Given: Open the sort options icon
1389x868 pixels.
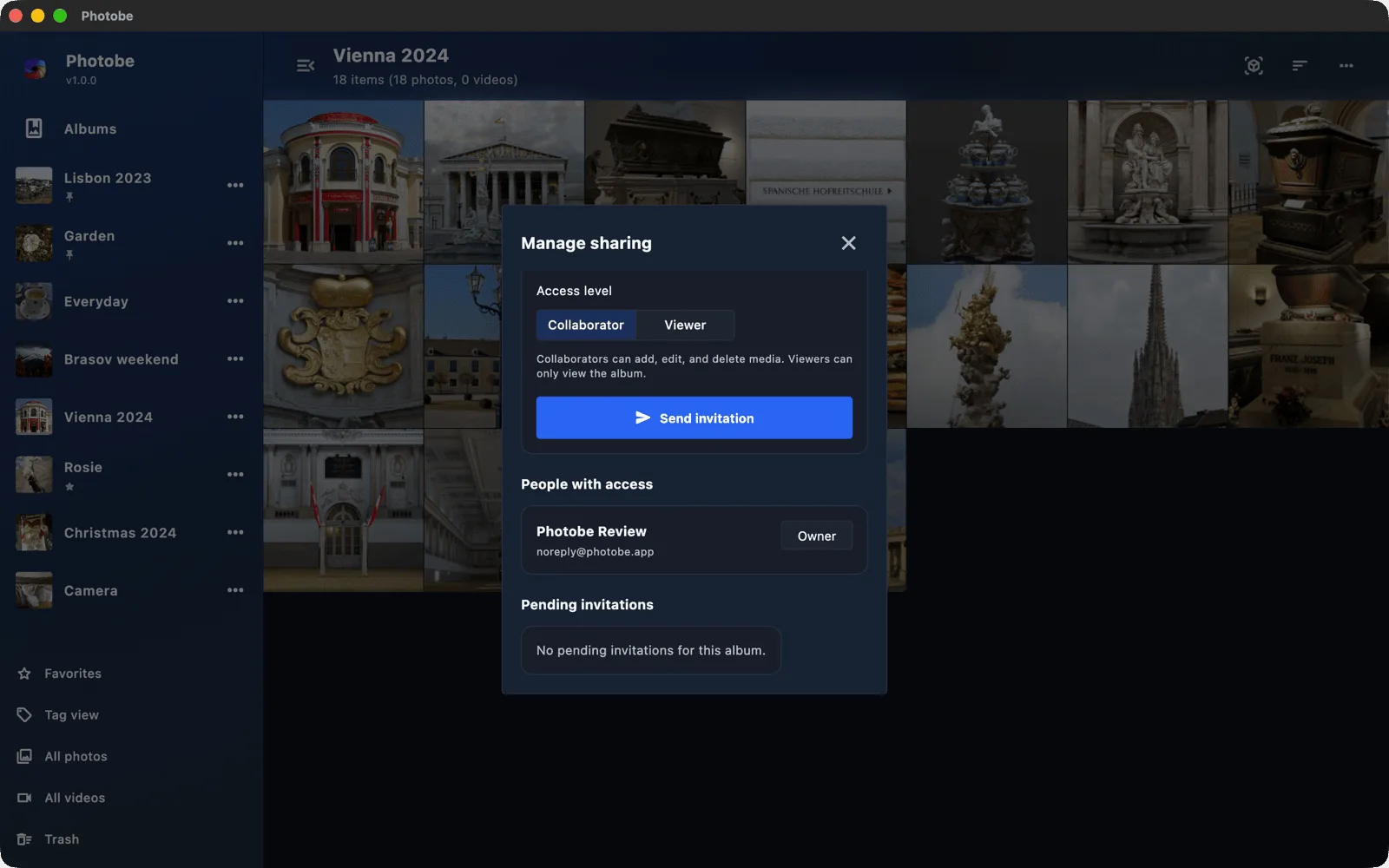Looking at the screenshot, I should pos(1300,66).
